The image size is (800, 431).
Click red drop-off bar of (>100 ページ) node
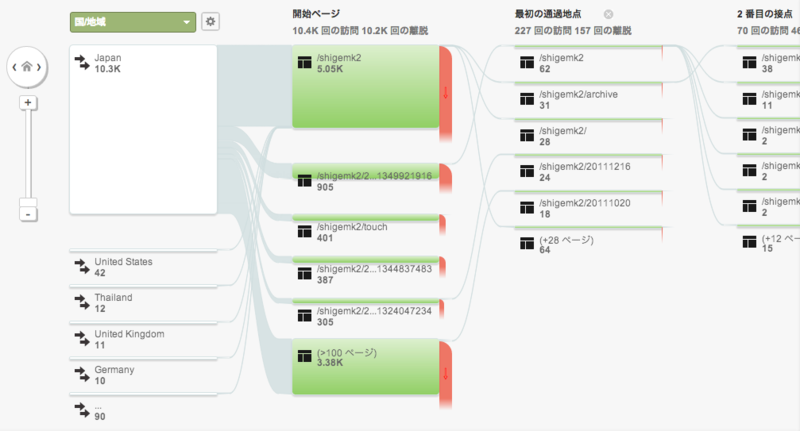click(x=445, y=374)
